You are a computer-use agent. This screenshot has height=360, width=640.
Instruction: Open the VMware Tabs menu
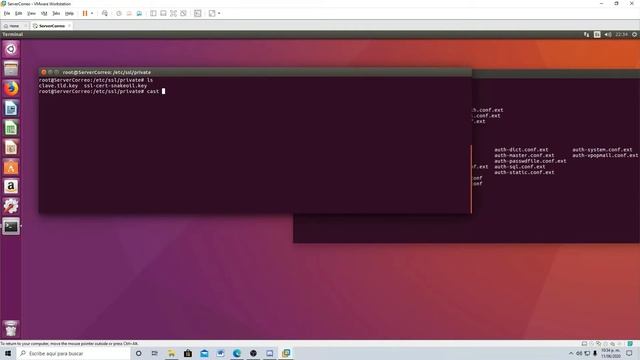click(x=56, y=13)
